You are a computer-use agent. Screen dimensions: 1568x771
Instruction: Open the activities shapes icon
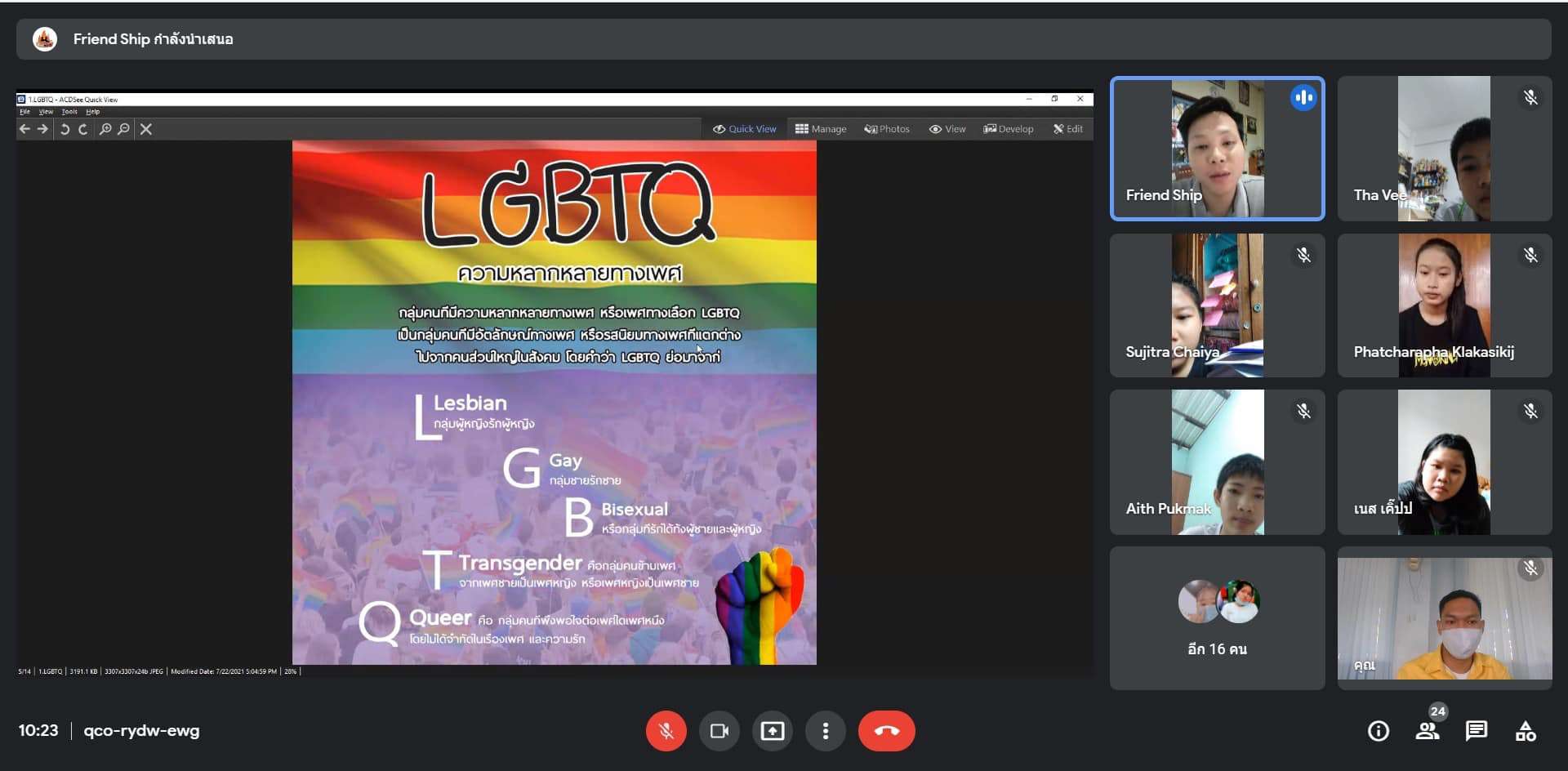(x=1525, y=731)
